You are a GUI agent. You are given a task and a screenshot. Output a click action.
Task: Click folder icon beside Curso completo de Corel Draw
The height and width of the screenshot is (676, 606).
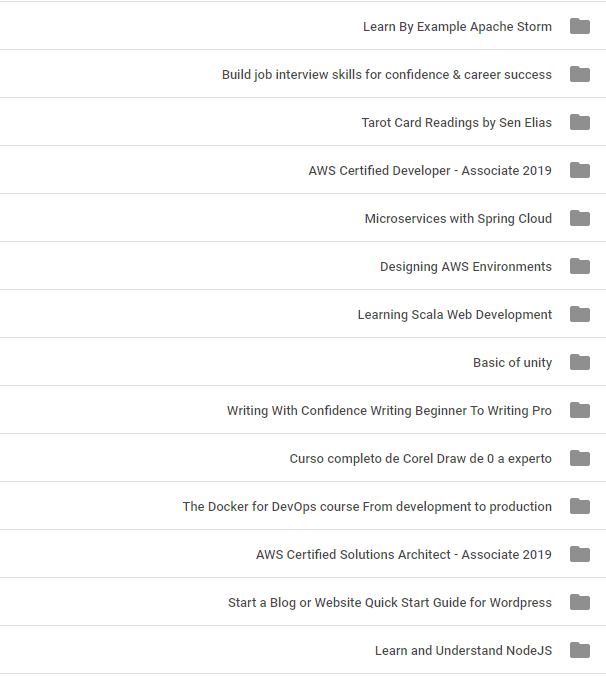pyautogui.click(x=580, y=458)
